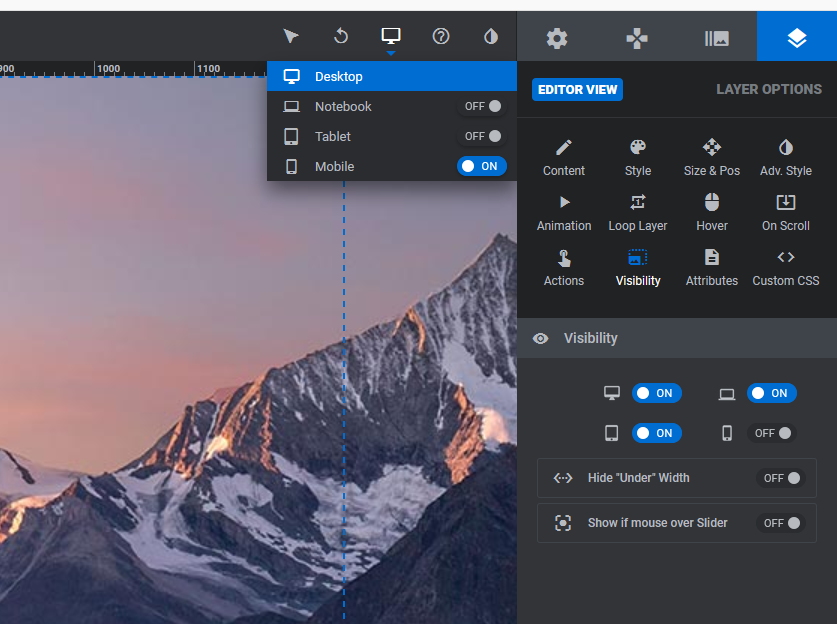Open the Size & Pos option
This screenshot has height=624, width=837.
click(712, 158)
